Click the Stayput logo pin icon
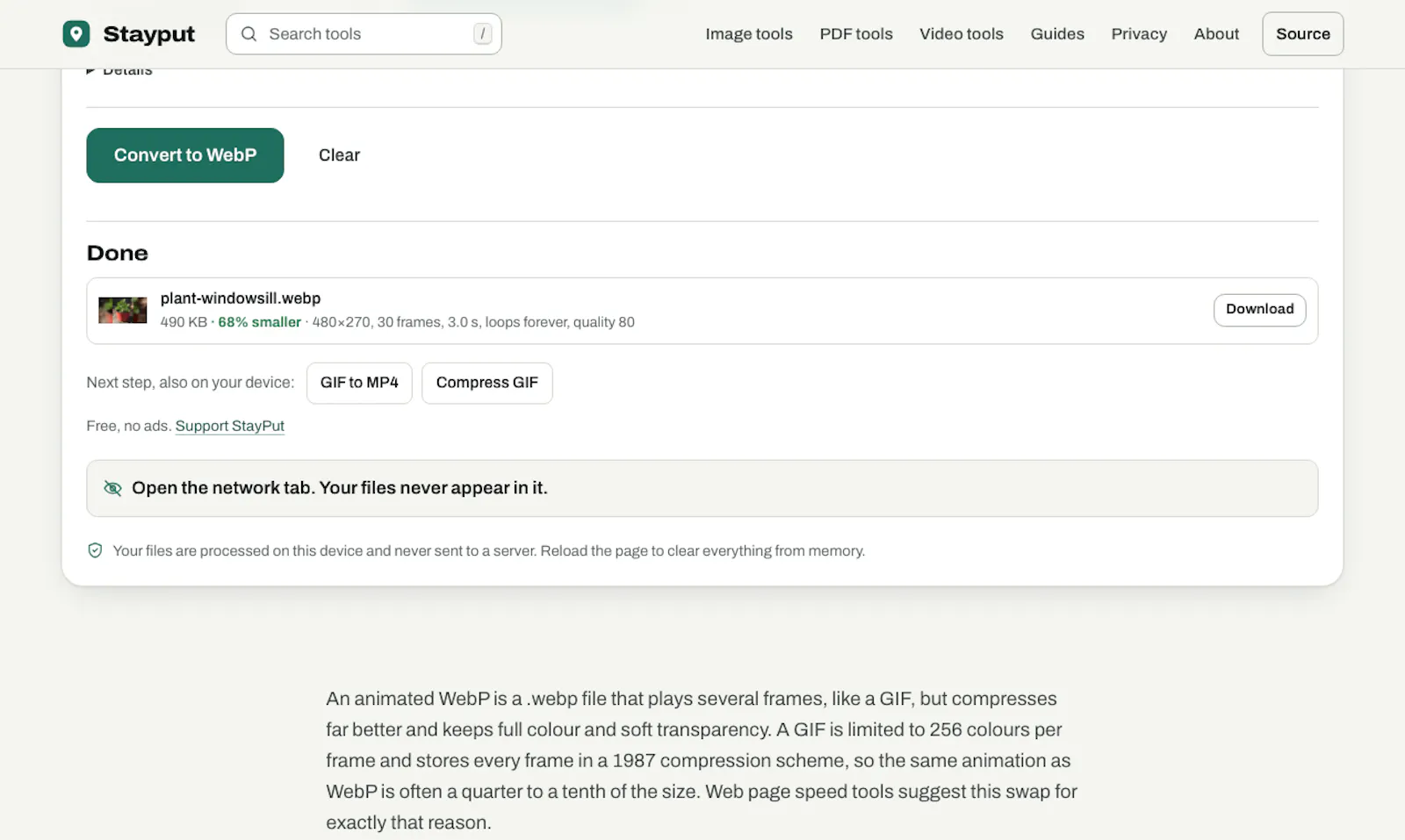This screenshot has width=1405, height=840. tap(76, 34)
